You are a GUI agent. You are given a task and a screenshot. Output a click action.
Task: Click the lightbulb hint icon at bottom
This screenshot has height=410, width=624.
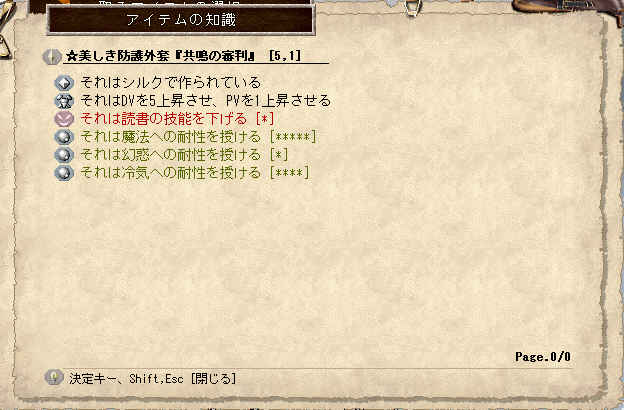[x=54, y=377]
